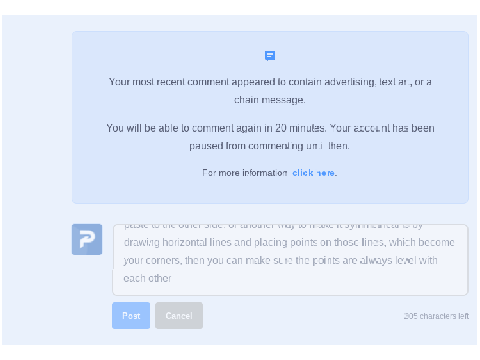Focus the comment text box
Screen dimensions: 480x360
pyautogui.click(x=290, y=260)
